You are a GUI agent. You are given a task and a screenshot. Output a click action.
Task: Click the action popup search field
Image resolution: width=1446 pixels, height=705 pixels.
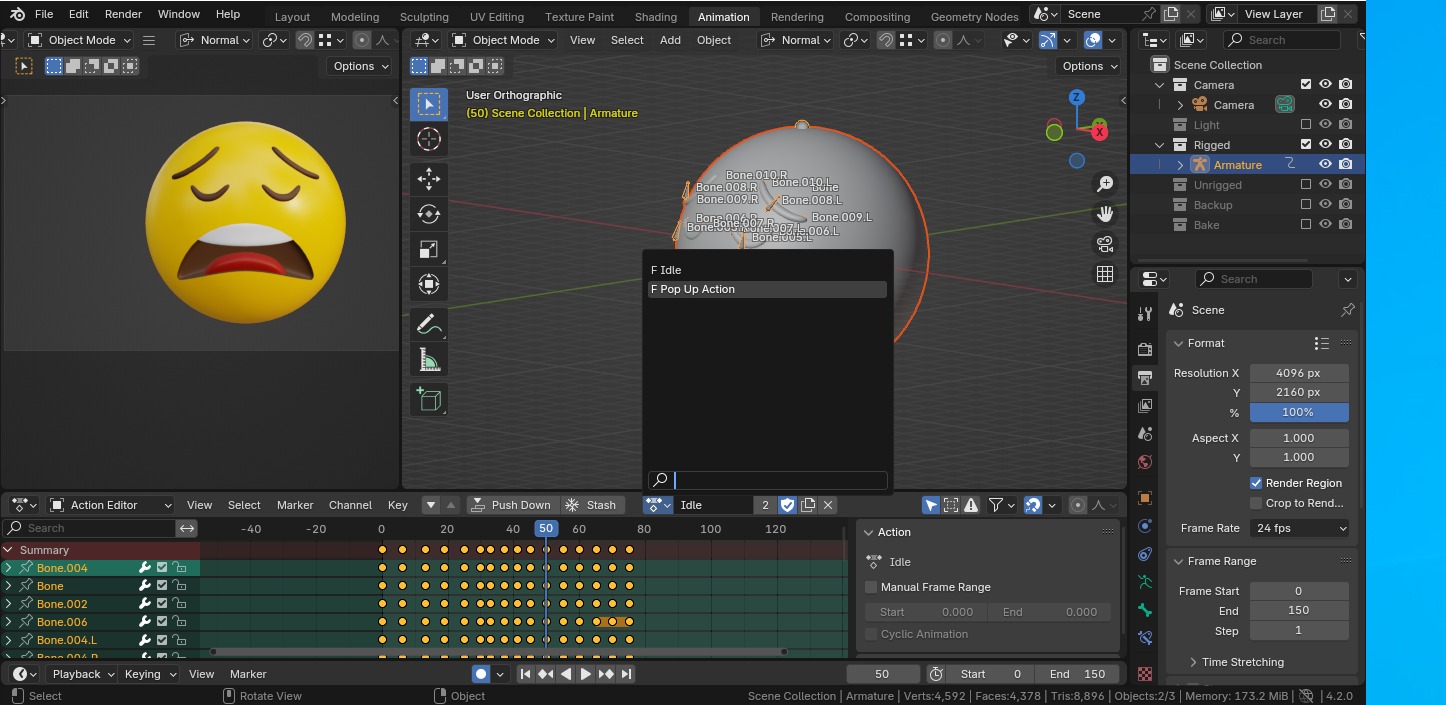768,480
